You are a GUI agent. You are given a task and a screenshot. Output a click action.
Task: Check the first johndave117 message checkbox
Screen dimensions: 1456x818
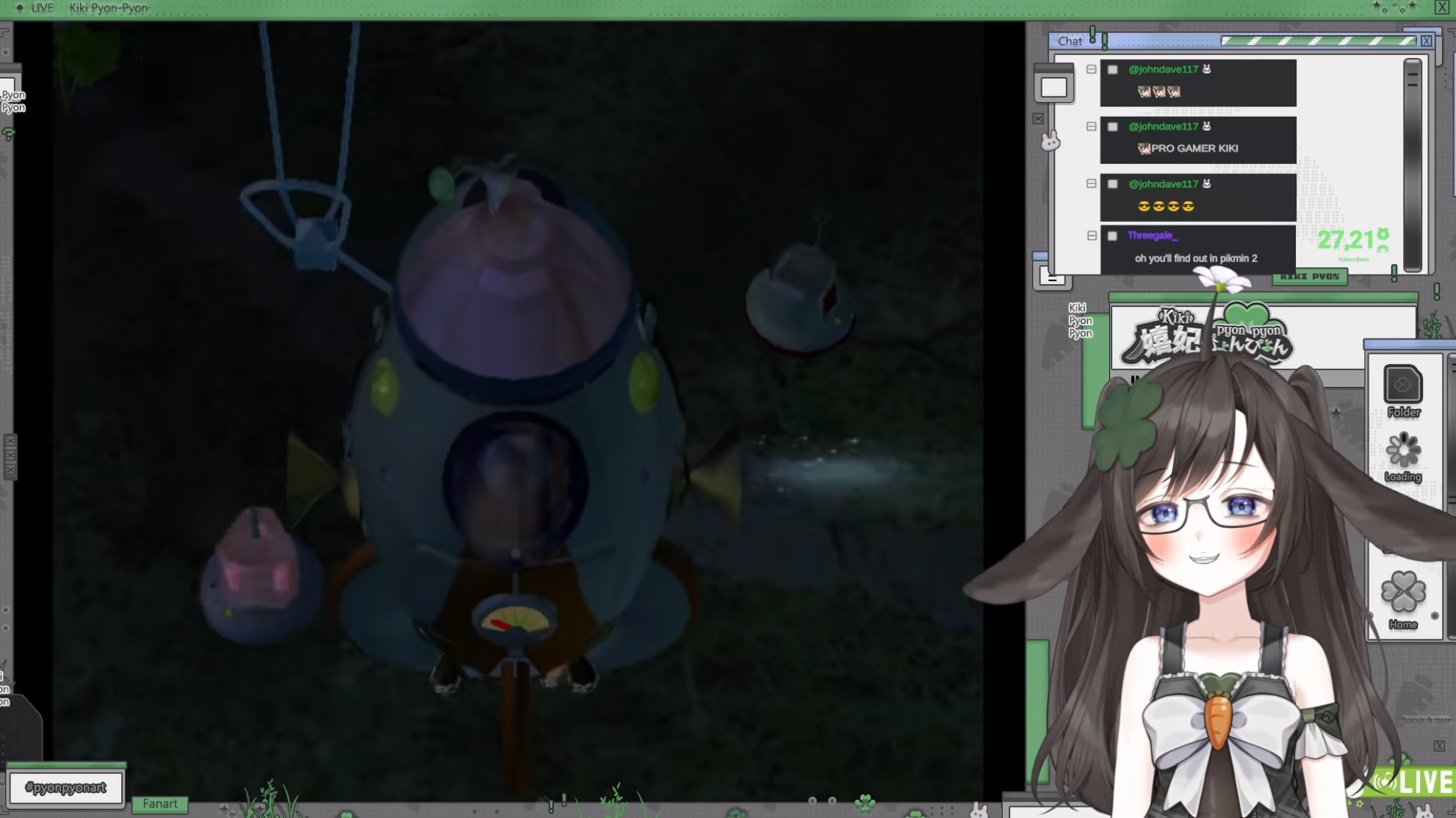(x=1113, y=70)
